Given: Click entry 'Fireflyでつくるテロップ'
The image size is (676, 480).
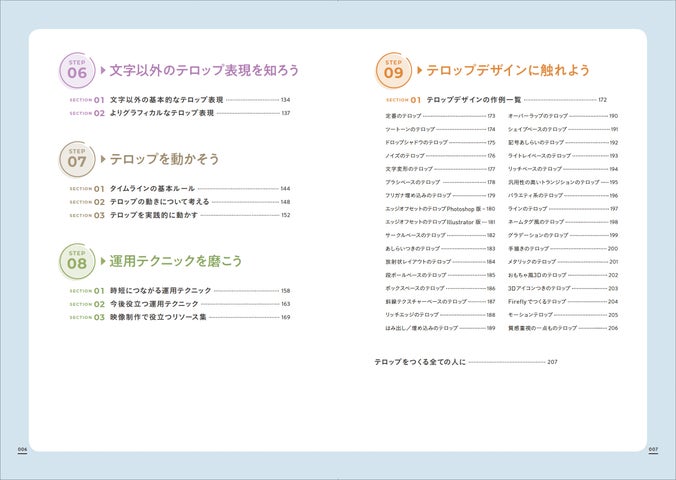Looking at the screenshot, I should click(x=537, y=302).
